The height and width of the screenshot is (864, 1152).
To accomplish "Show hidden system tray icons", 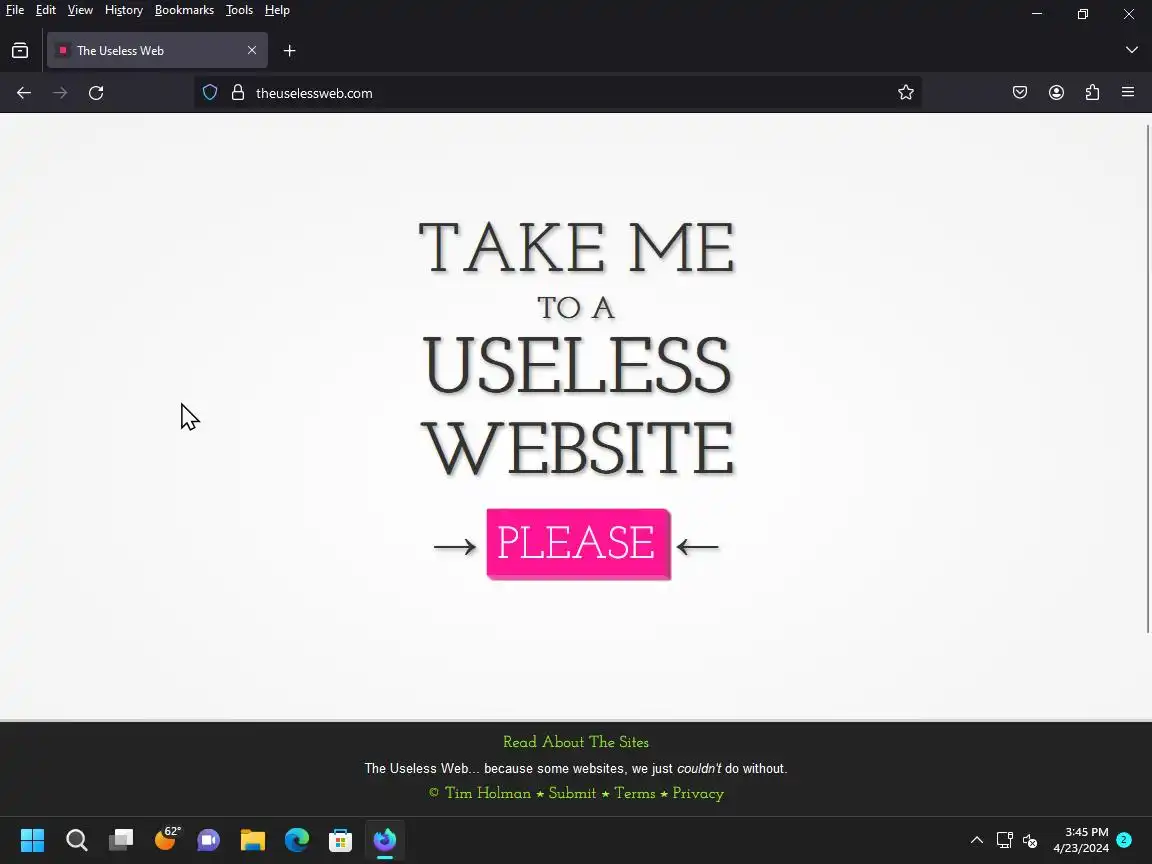I will point(976,840).
